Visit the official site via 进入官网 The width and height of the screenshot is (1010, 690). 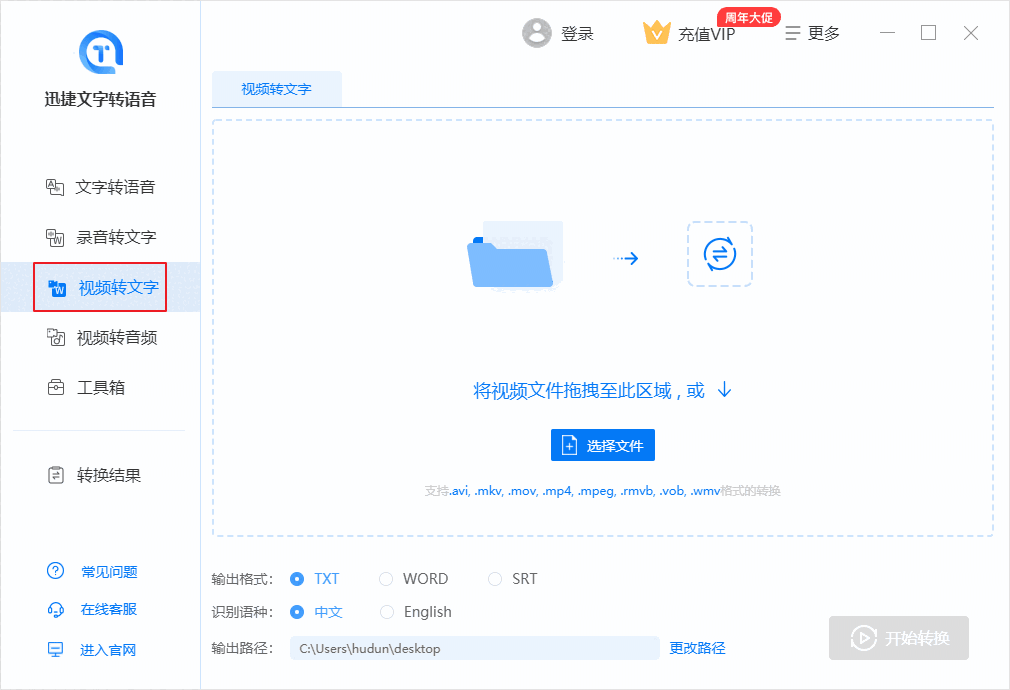tap(104, 649)
